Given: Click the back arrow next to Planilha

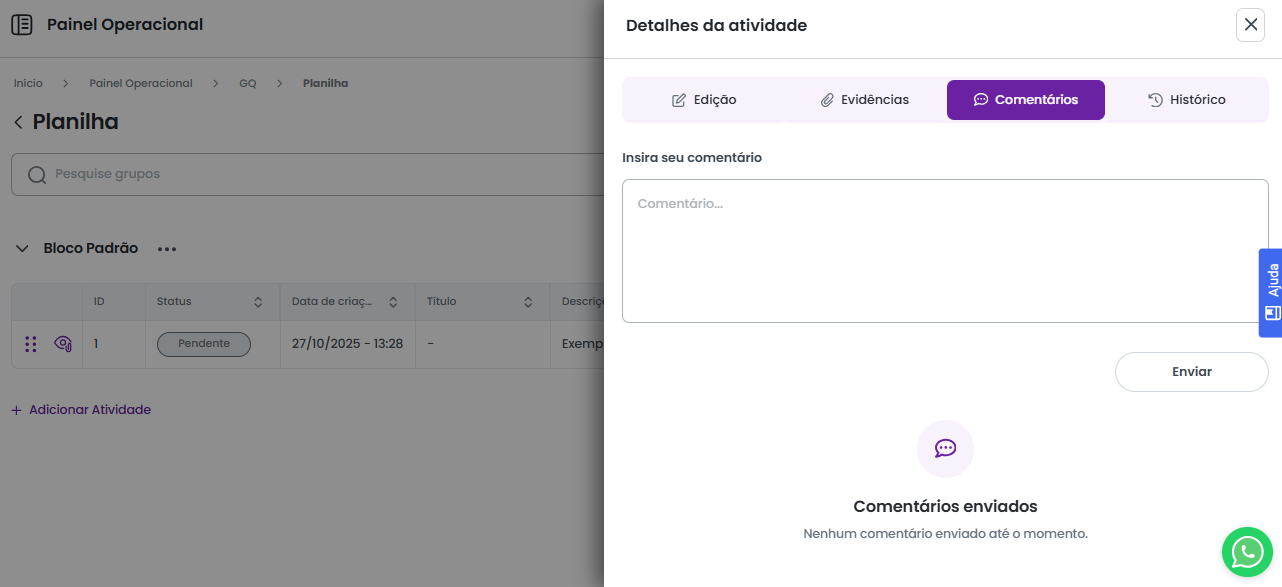Looking at the screenshot, I should tap(18, 122).
